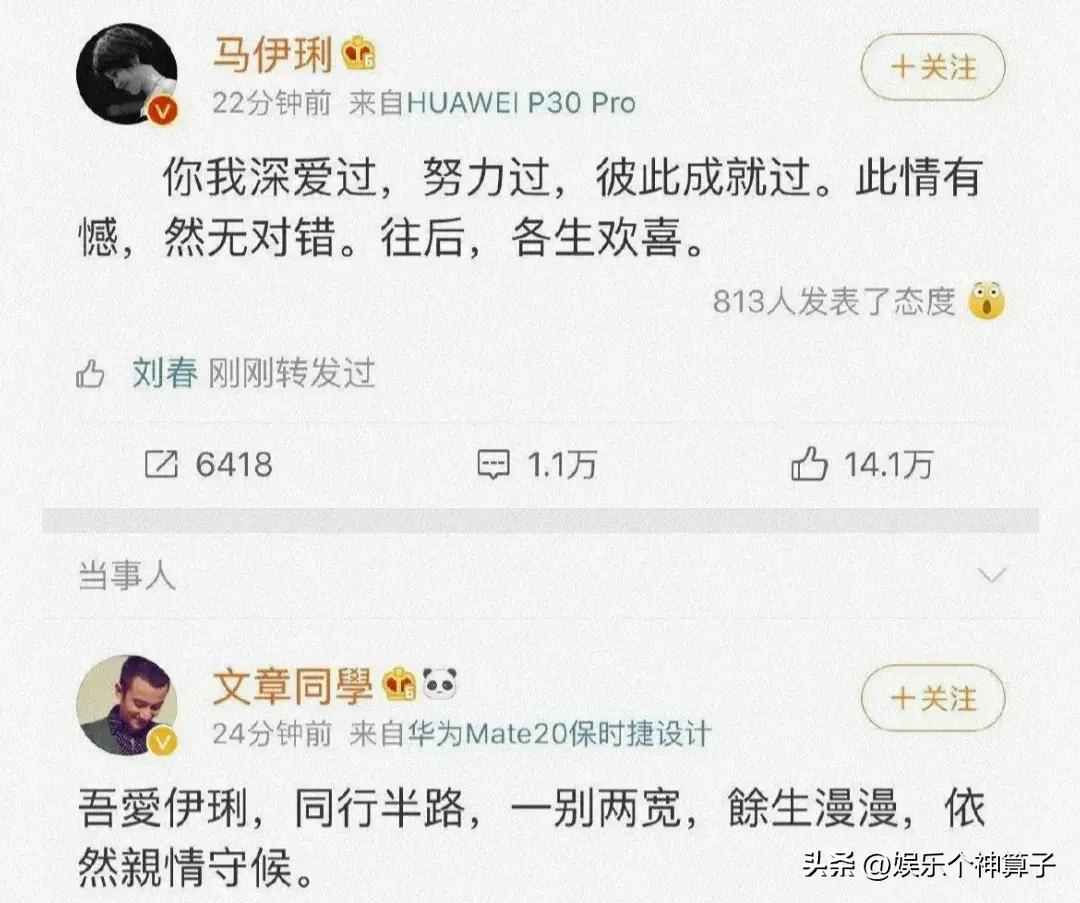View the 813人发表了态度 reactions text
Screen dimensions: 1080x903
pos(834,301)
